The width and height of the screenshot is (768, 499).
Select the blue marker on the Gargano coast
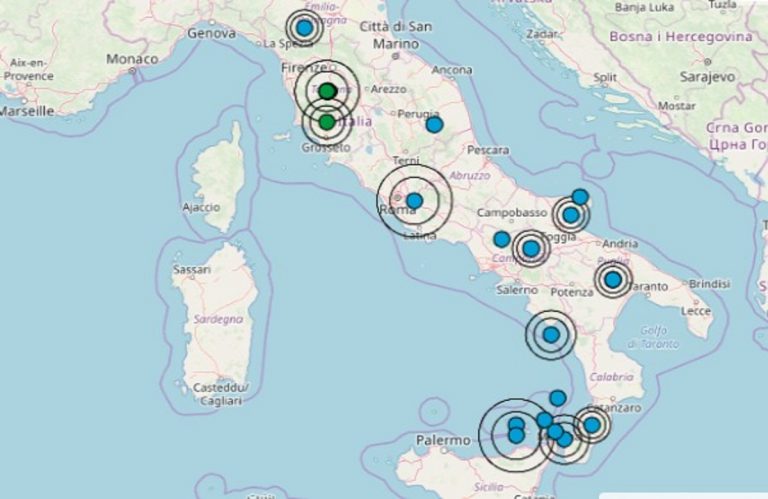coord(580,197)
